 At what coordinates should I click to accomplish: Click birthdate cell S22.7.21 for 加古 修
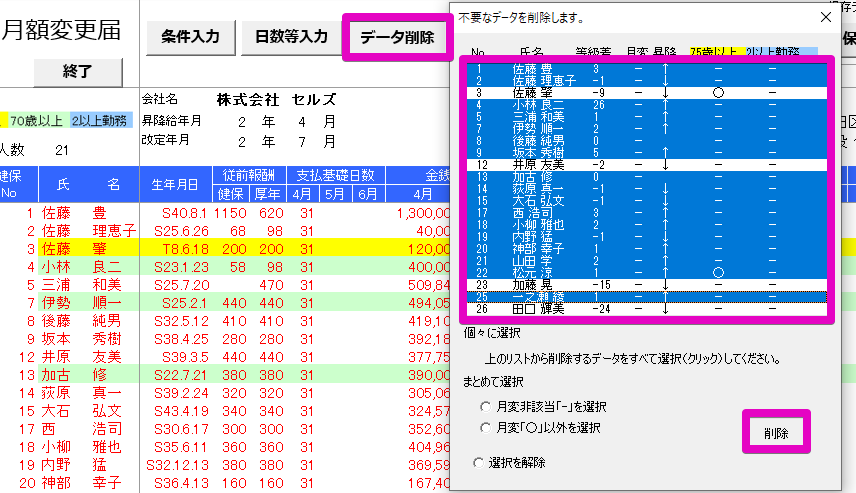point(178,374)
